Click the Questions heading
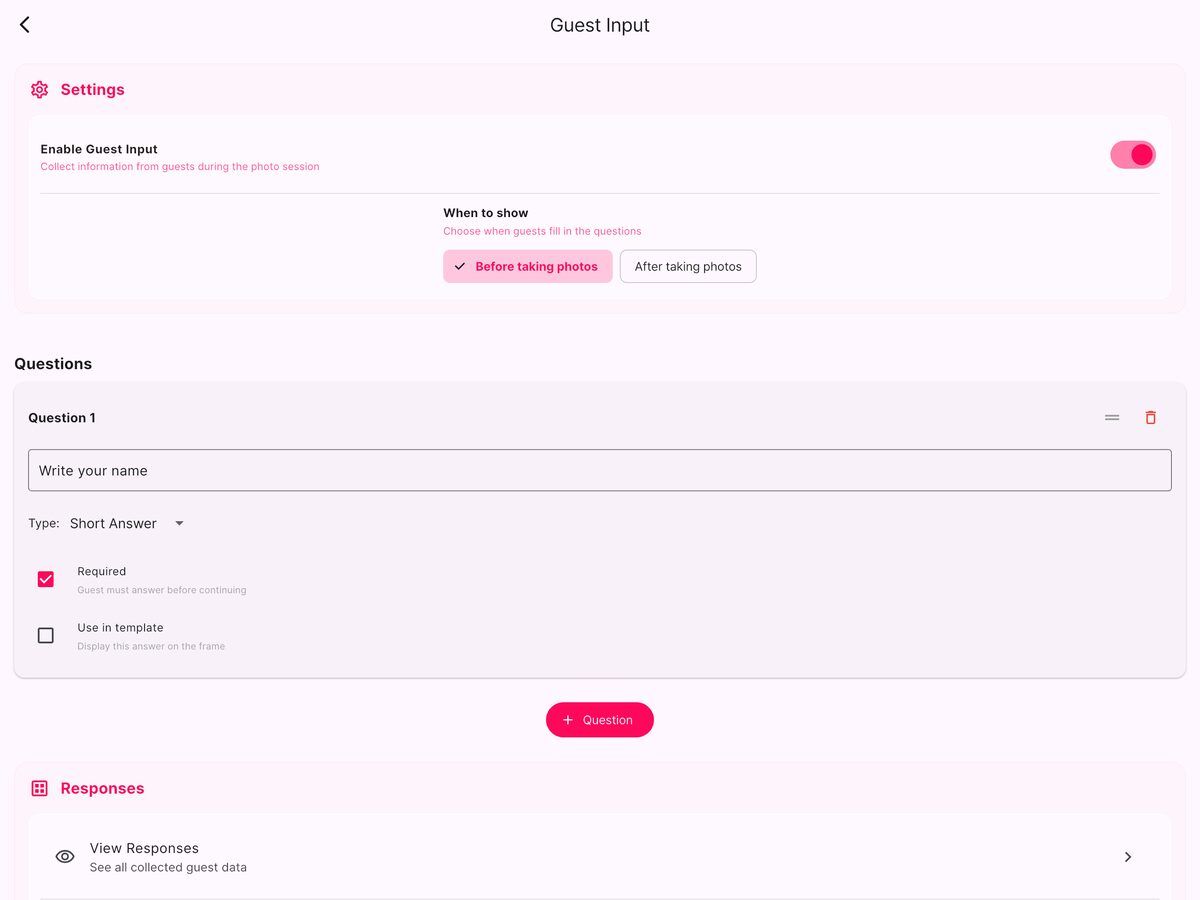This screenshot has height=900, width=1200. pyautogui.click(x=53, y=364)
